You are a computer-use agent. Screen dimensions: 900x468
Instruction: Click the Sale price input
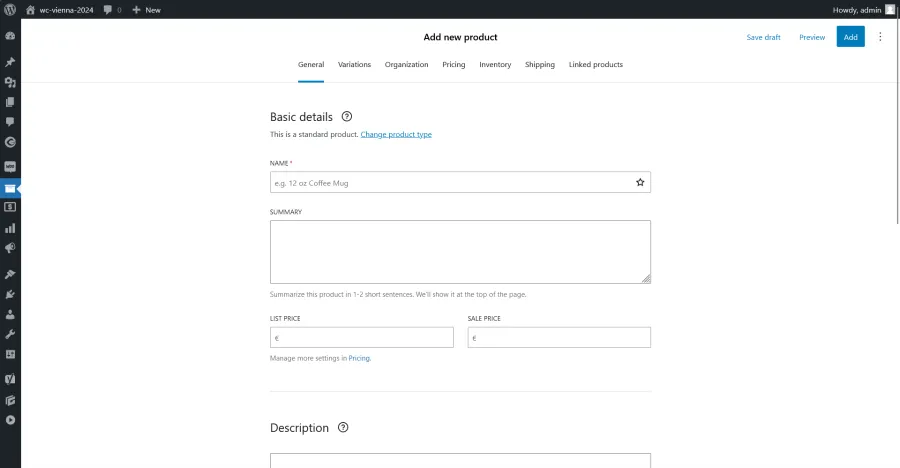[559, 338]
